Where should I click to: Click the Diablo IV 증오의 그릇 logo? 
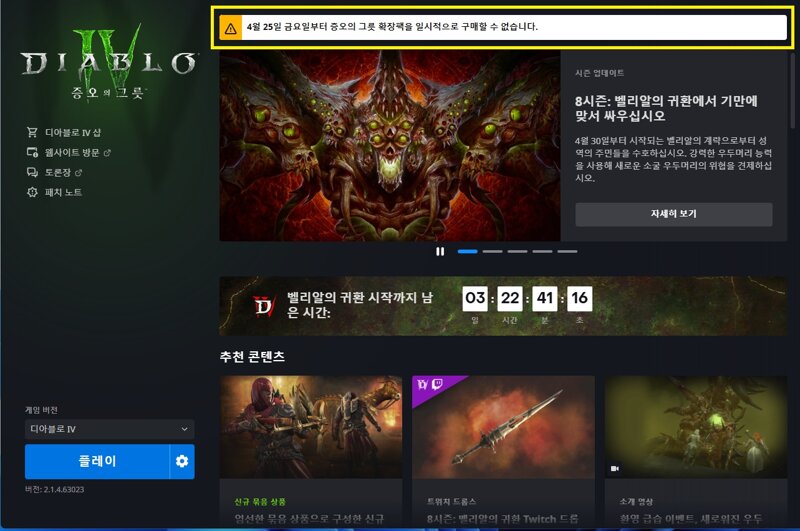click(109, 62)
